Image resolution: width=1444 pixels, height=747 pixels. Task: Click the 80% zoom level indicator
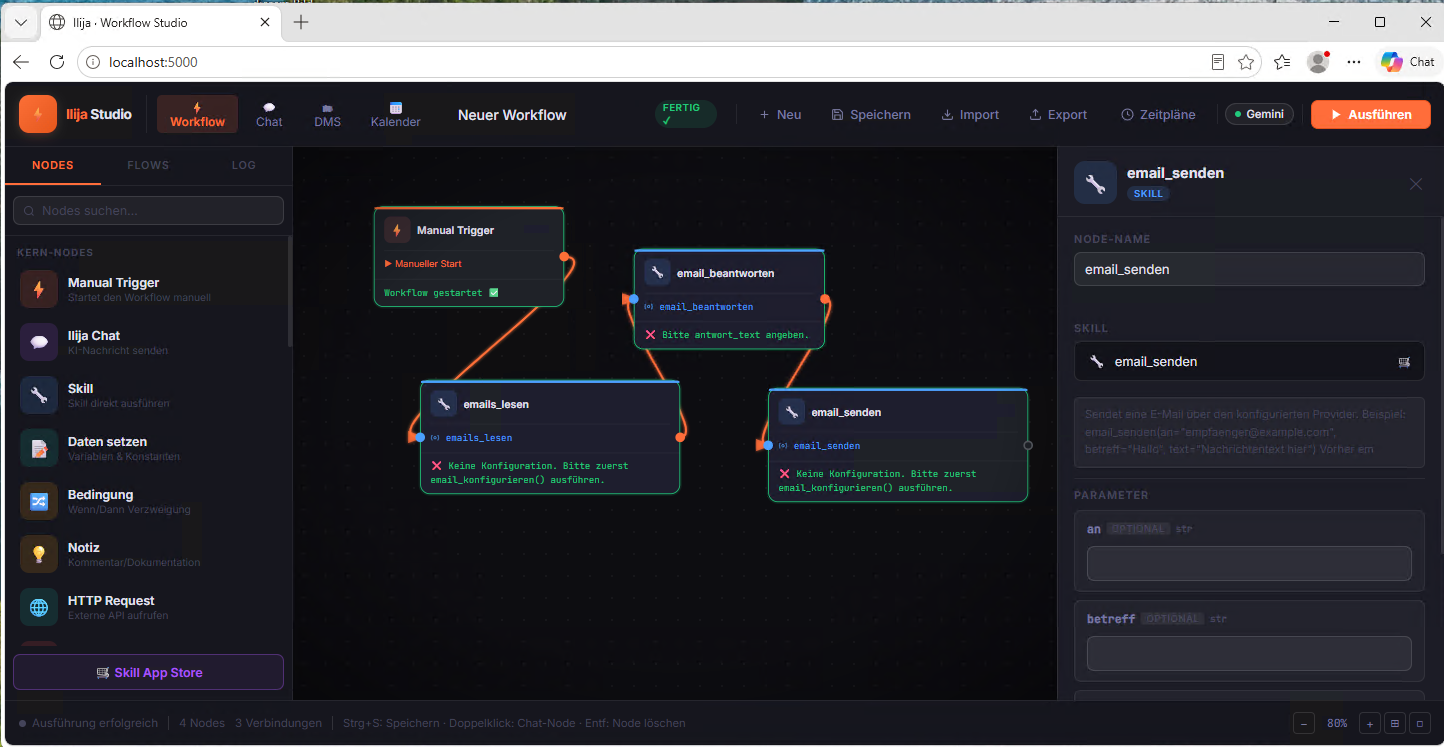click(x=1337, y=723)
